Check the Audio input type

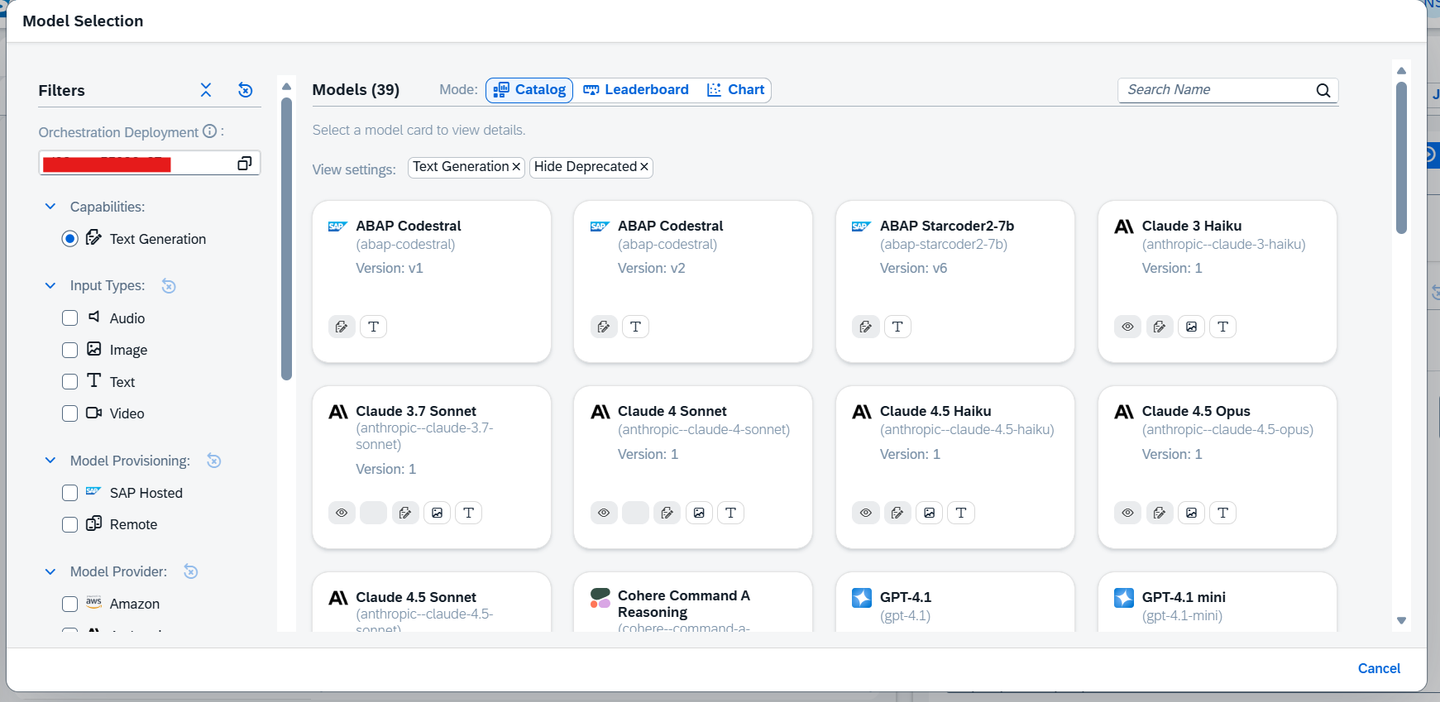pyautogui.click(x=70, y=318)
